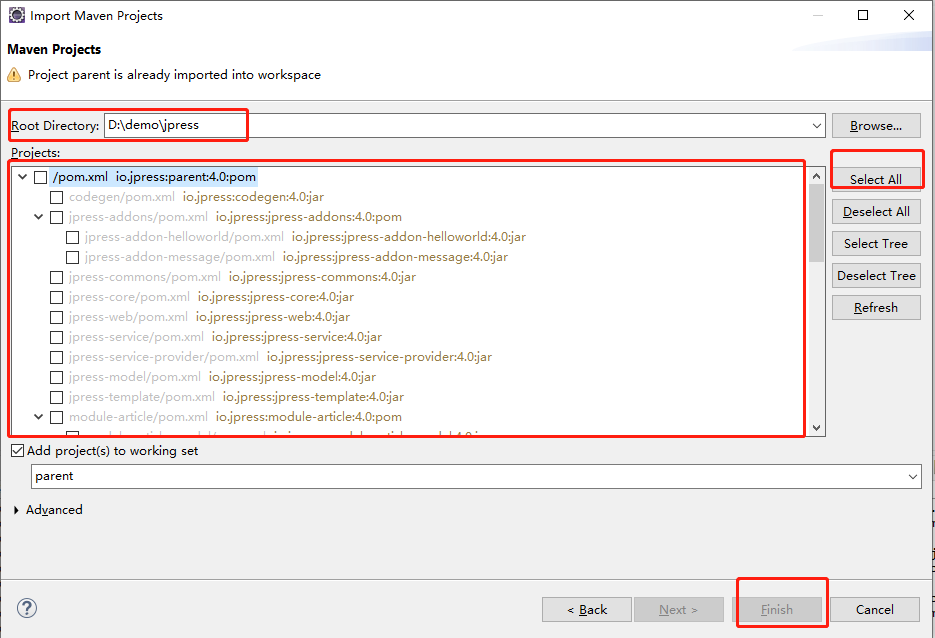The height and width of the screenshot is (638, 935).
Task: Click the Select Tree button
Action: pos(876,244)
